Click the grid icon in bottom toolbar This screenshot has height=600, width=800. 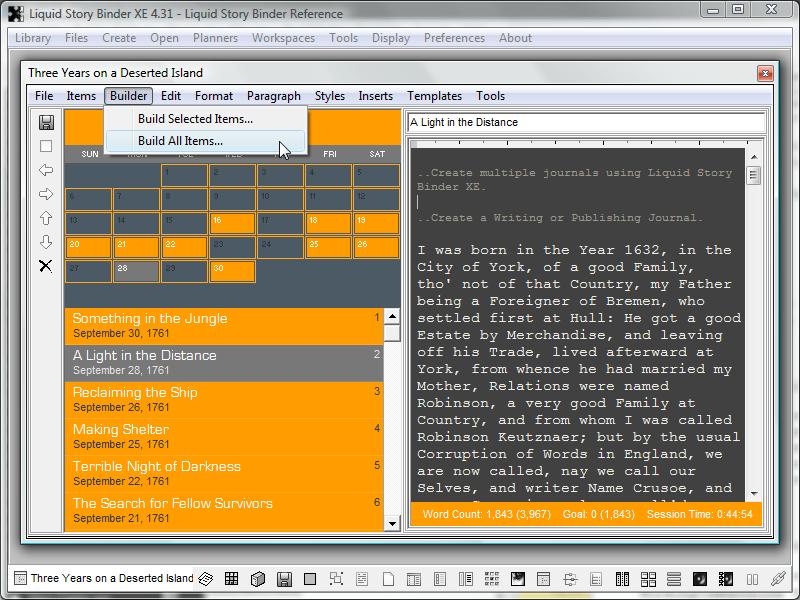point(232,579)
